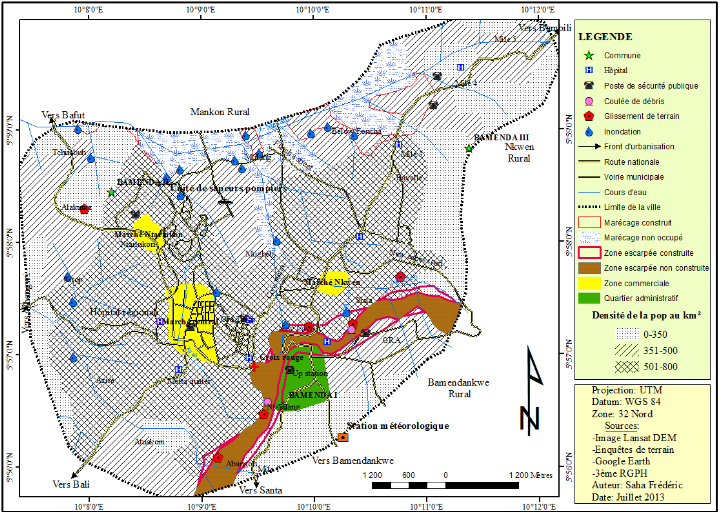Click the 351-500 density pattern swatch
The image size is (724, 512).
pyautogui.click(x=628, y=350)
